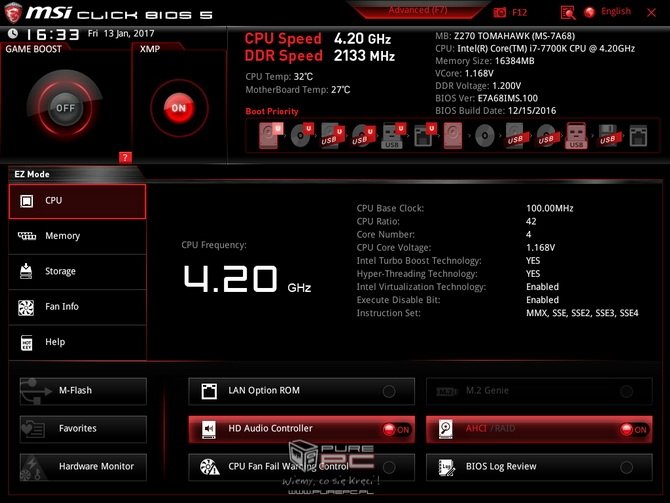Screen dimensions: 670x503
Task: Enable the BIOS Log Review switch
Action: coord(626,467)
